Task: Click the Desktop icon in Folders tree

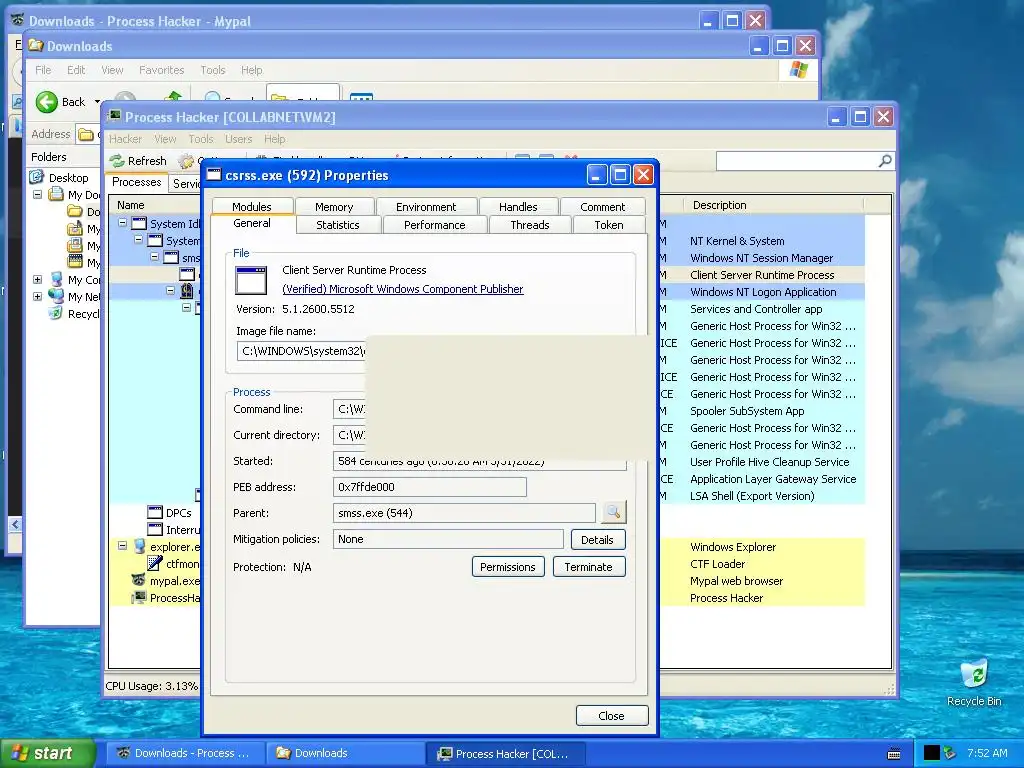Action: click(37, 177)
